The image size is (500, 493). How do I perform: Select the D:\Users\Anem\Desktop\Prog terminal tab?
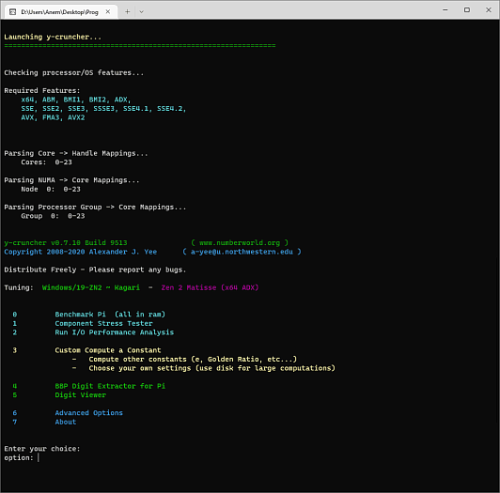[x=60, y=12]
